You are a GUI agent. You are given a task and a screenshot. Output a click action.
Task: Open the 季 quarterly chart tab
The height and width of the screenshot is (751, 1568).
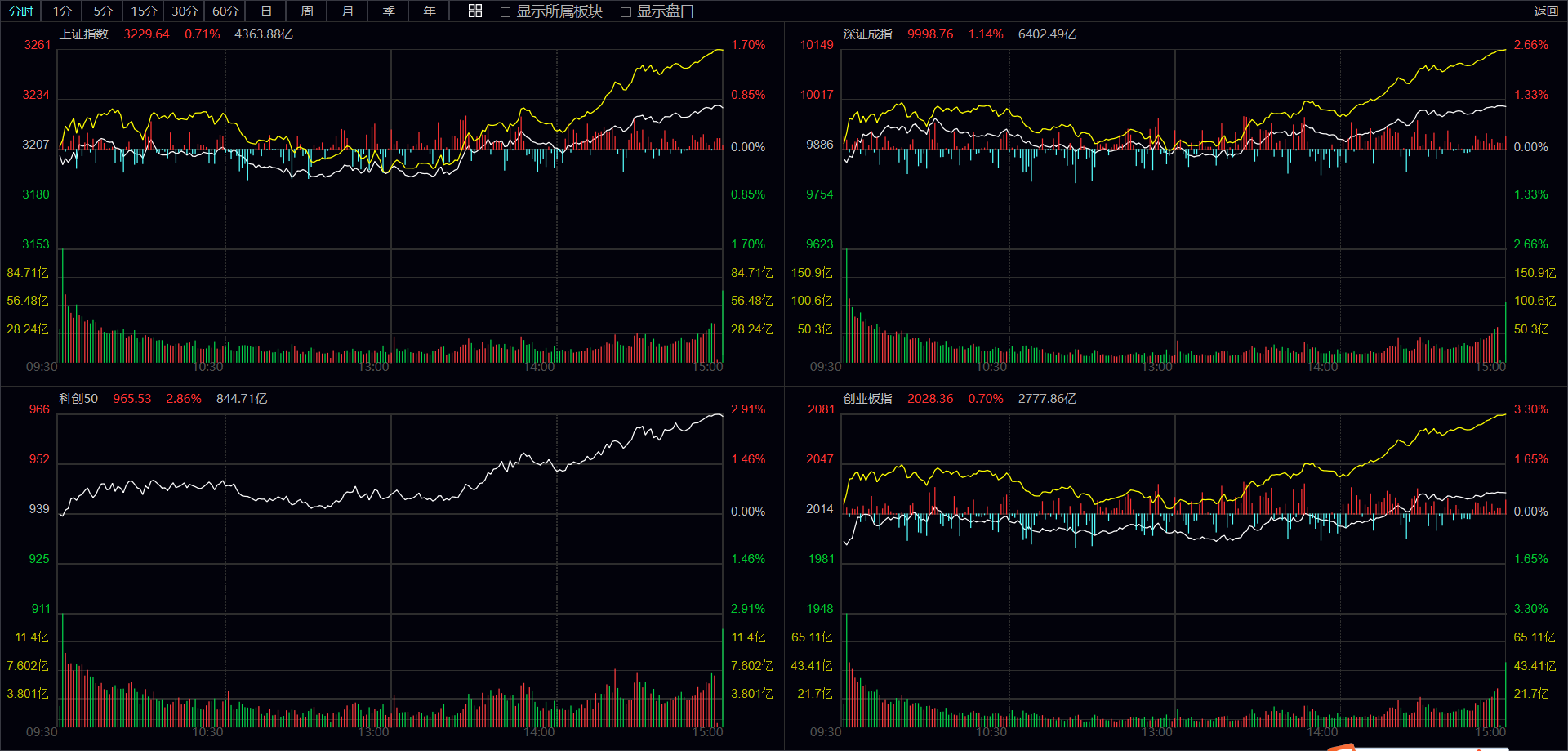pos(389,11)
